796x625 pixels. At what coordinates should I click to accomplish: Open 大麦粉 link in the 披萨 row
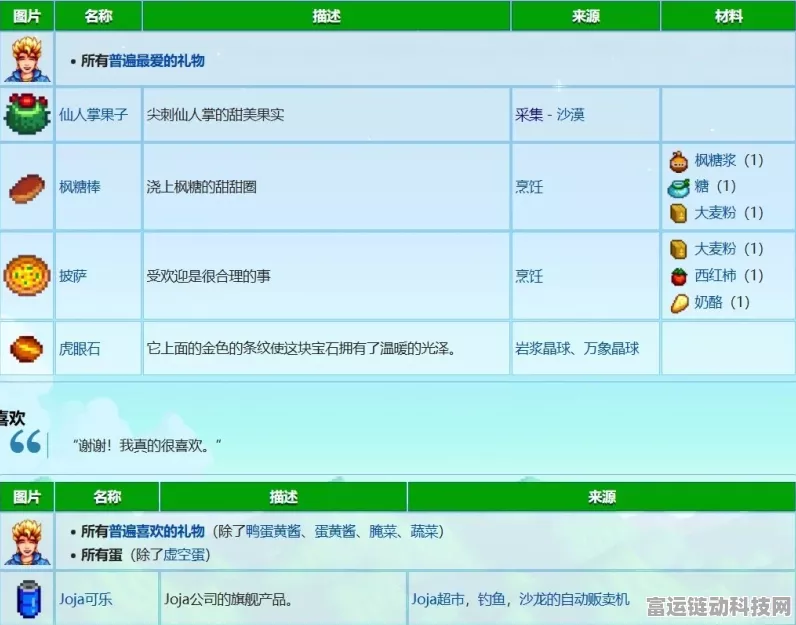point(715,249)
